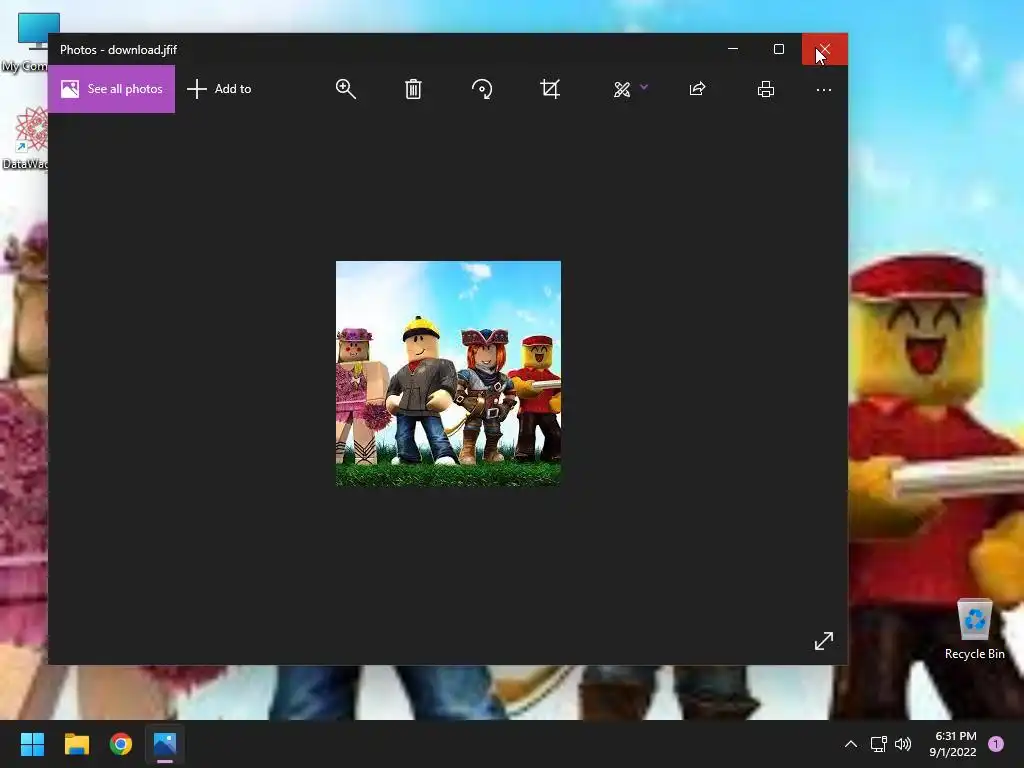Open the clock showing 6:31 PM
The width and height of the screenshot is (1024, 768).
953,744
